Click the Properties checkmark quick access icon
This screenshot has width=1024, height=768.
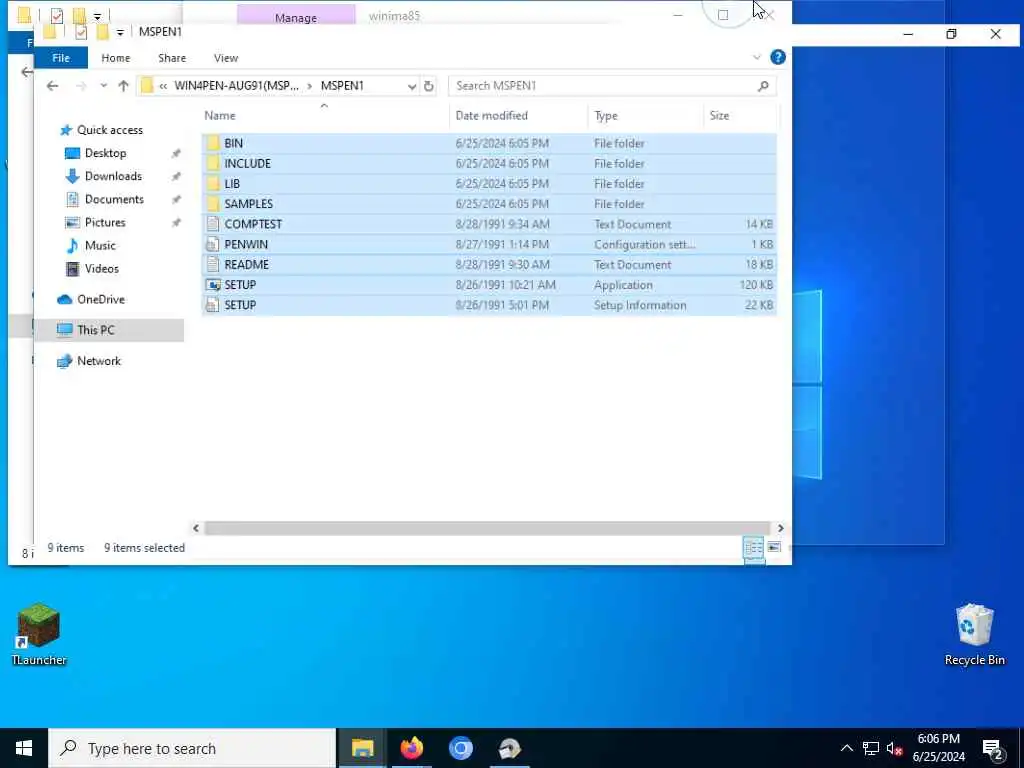(x=81, y=32)
